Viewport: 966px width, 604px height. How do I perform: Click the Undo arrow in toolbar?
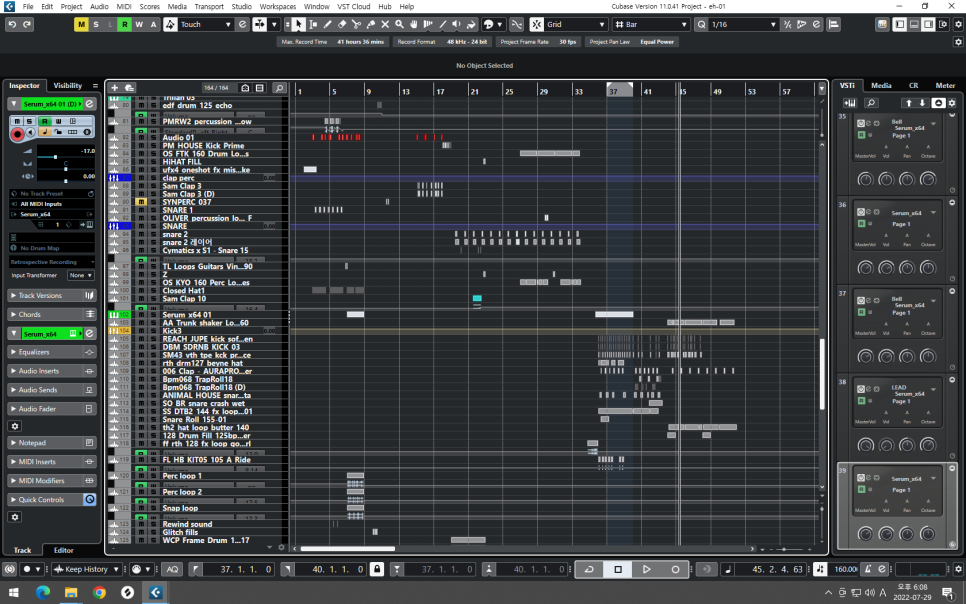point(12,25)
